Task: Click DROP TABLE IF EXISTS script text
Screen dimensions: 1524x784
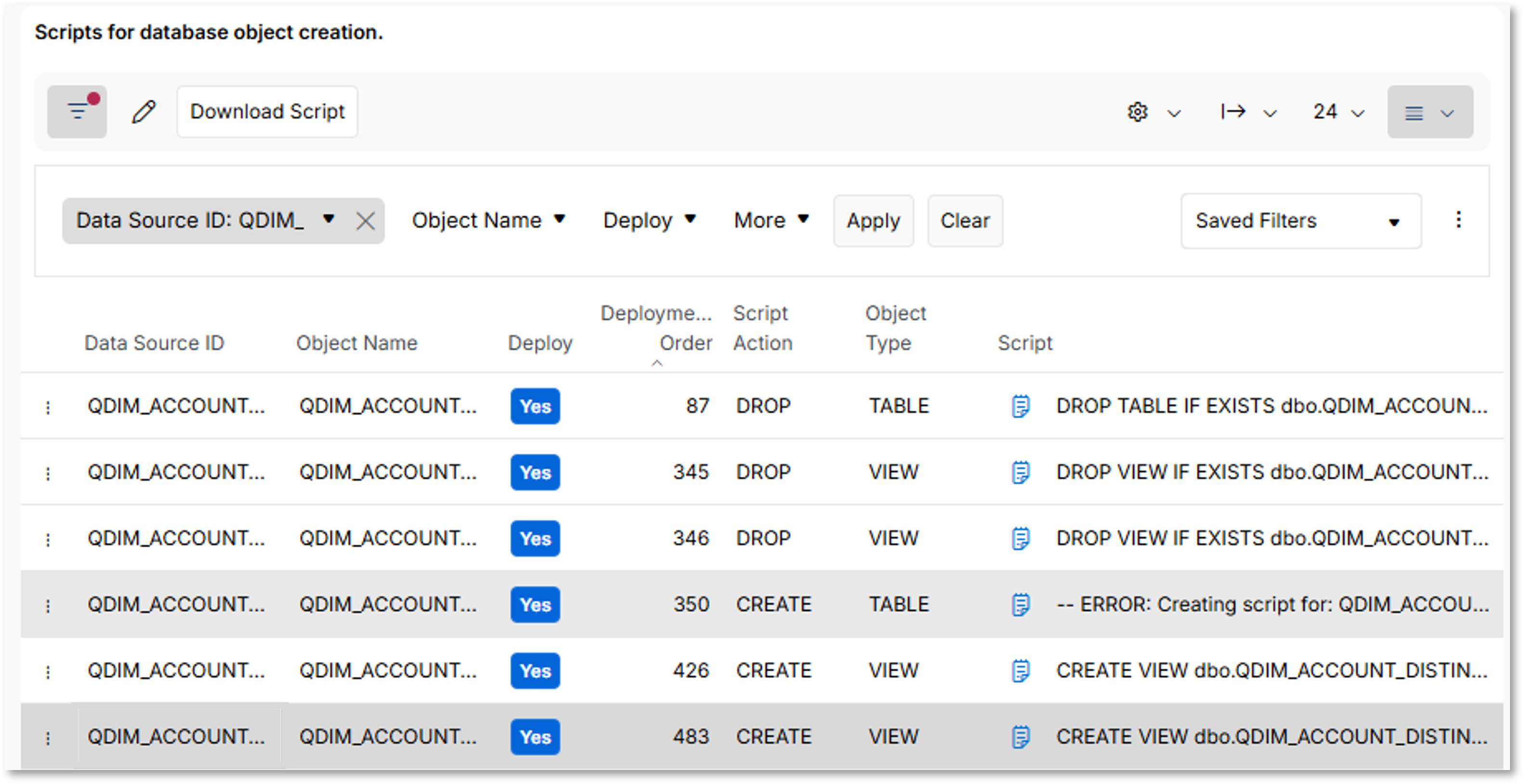Action: point(1271,405)
